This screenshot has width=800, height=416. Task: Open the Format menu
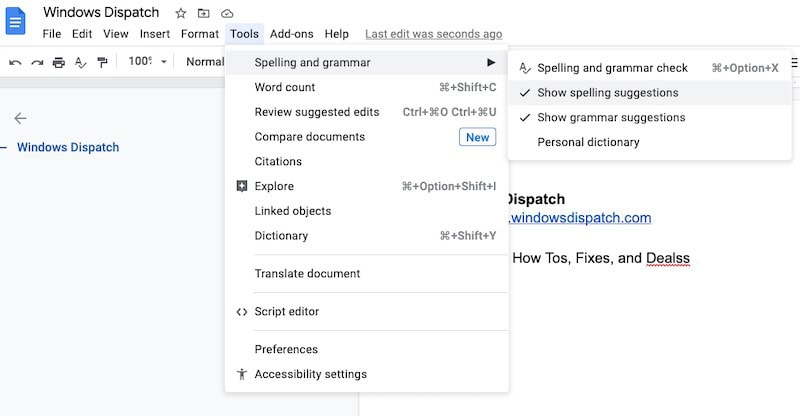[x=199, y=34]
